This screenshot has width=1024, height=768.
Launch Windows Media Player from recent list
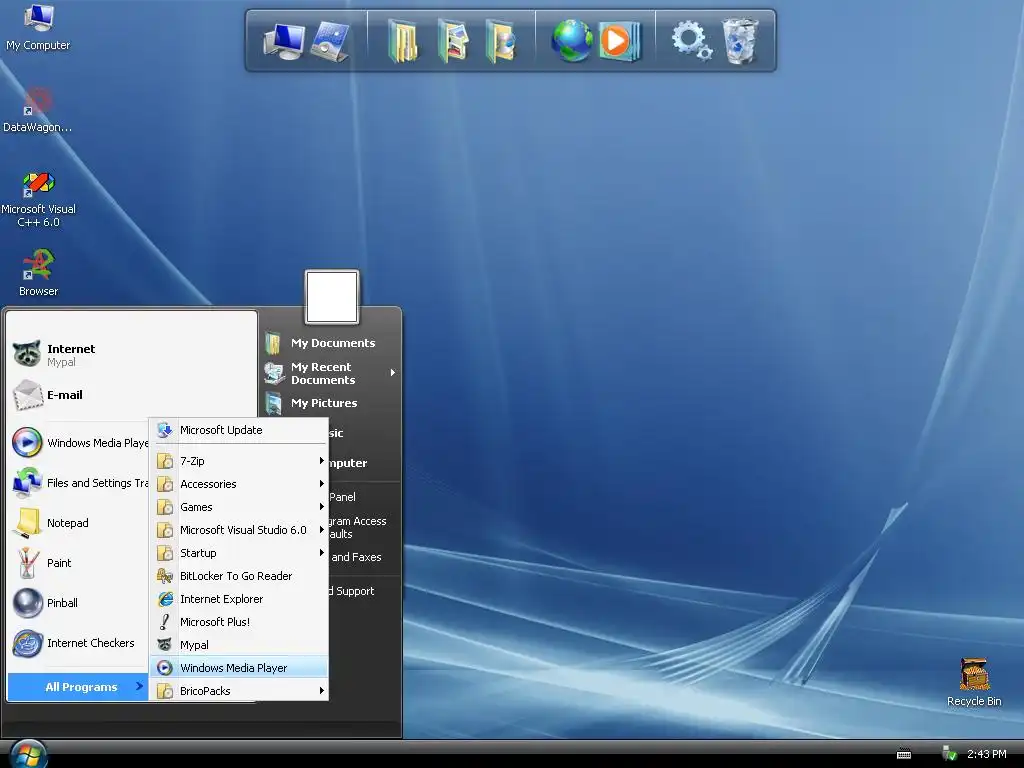80,443
